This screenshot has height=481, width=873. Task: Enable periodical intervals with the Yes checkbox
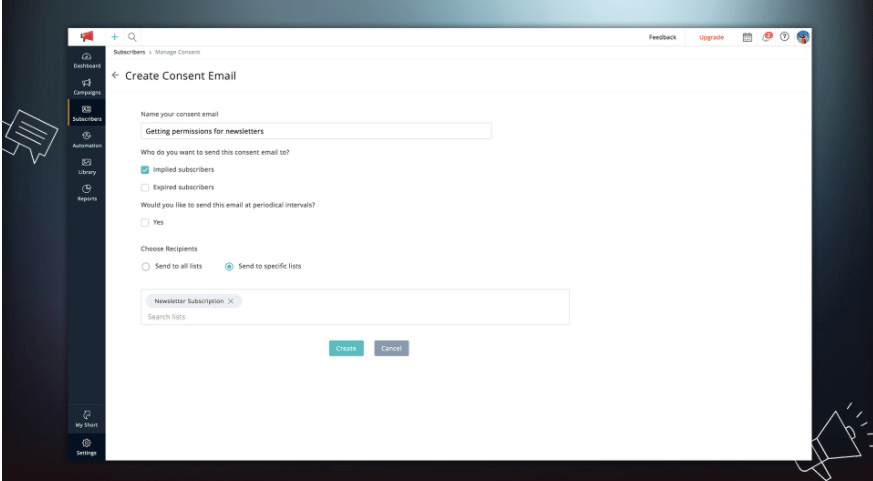coord(145,222)
